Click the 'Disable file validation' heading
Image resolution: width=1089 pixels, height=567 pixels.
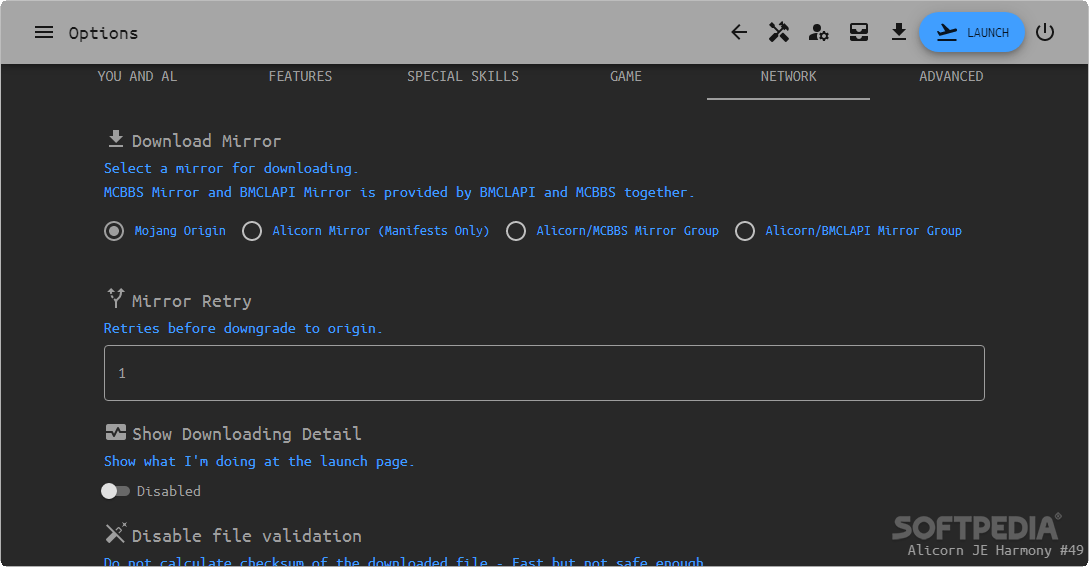tap(247, 536)
